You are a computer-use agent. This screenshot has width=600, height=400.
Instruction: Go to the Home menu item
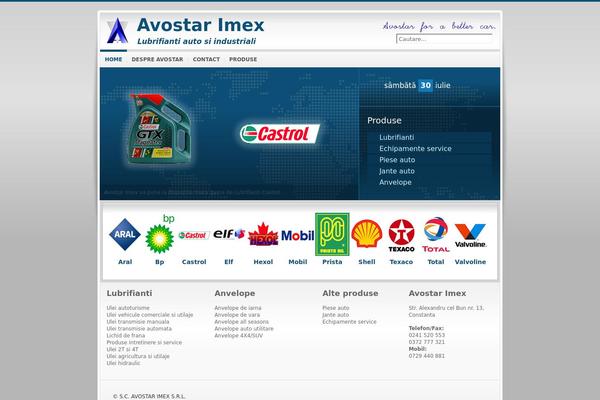[x=114, y=59]
